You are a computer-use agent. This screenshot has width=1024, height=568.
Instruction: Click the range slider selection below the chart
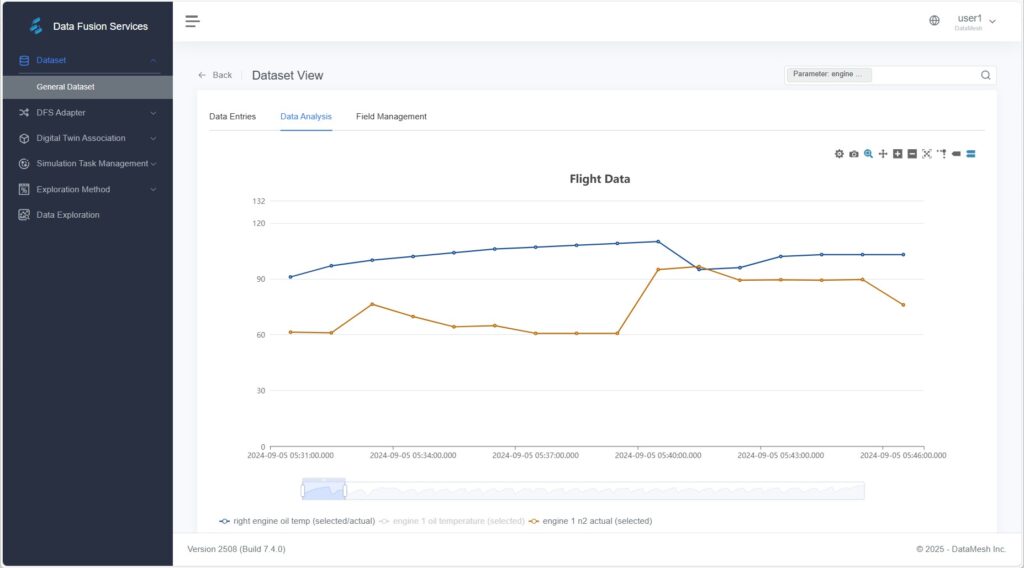pos(323,490)
